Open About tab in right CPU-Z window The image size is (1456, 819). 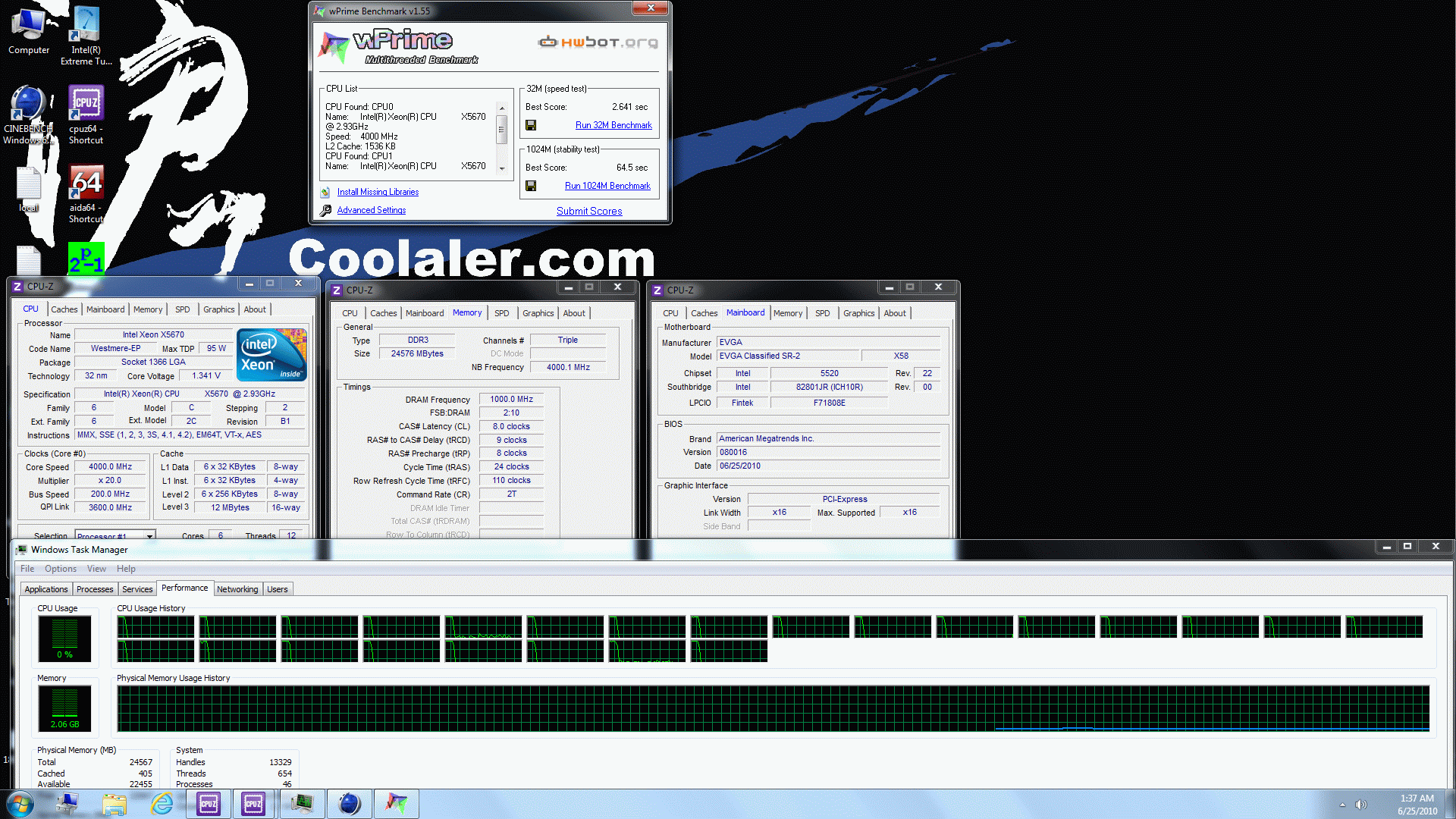point(895,313)
